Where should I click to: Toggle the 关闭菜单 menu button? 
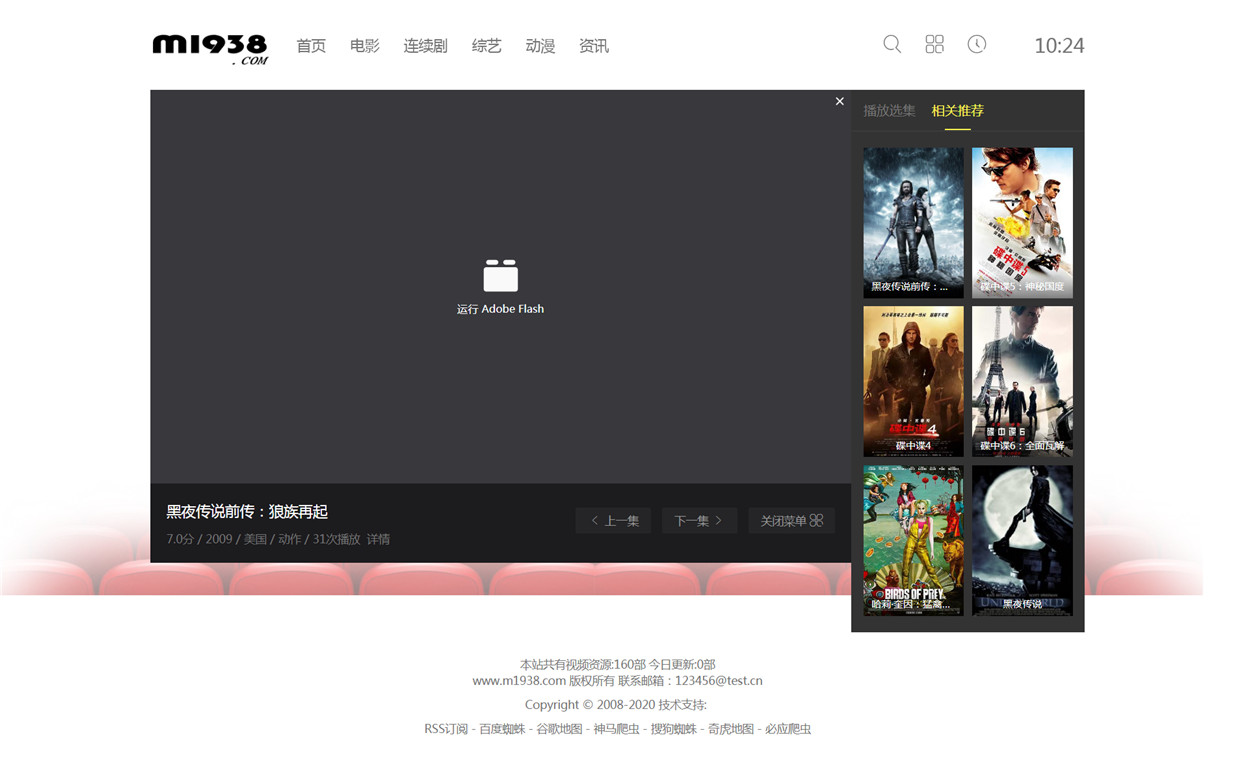click(791, 520)
